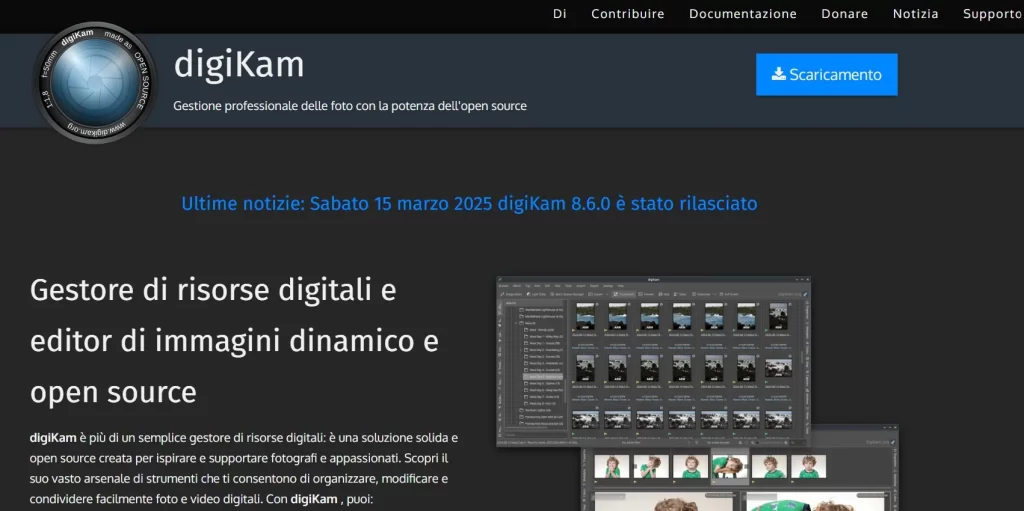
Task: Open the Di menu item
Action: click(560, 14)
